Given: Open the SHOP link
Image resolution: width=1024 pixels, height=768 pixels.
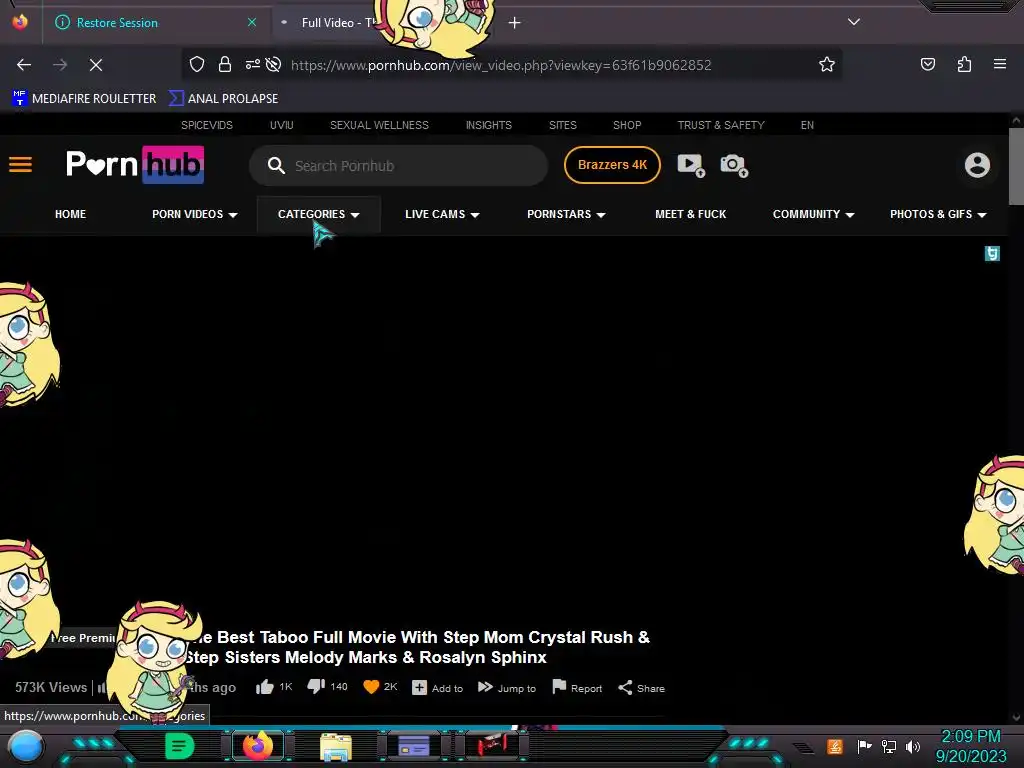Looking at the screenshot, I should [x=627, y=125].
